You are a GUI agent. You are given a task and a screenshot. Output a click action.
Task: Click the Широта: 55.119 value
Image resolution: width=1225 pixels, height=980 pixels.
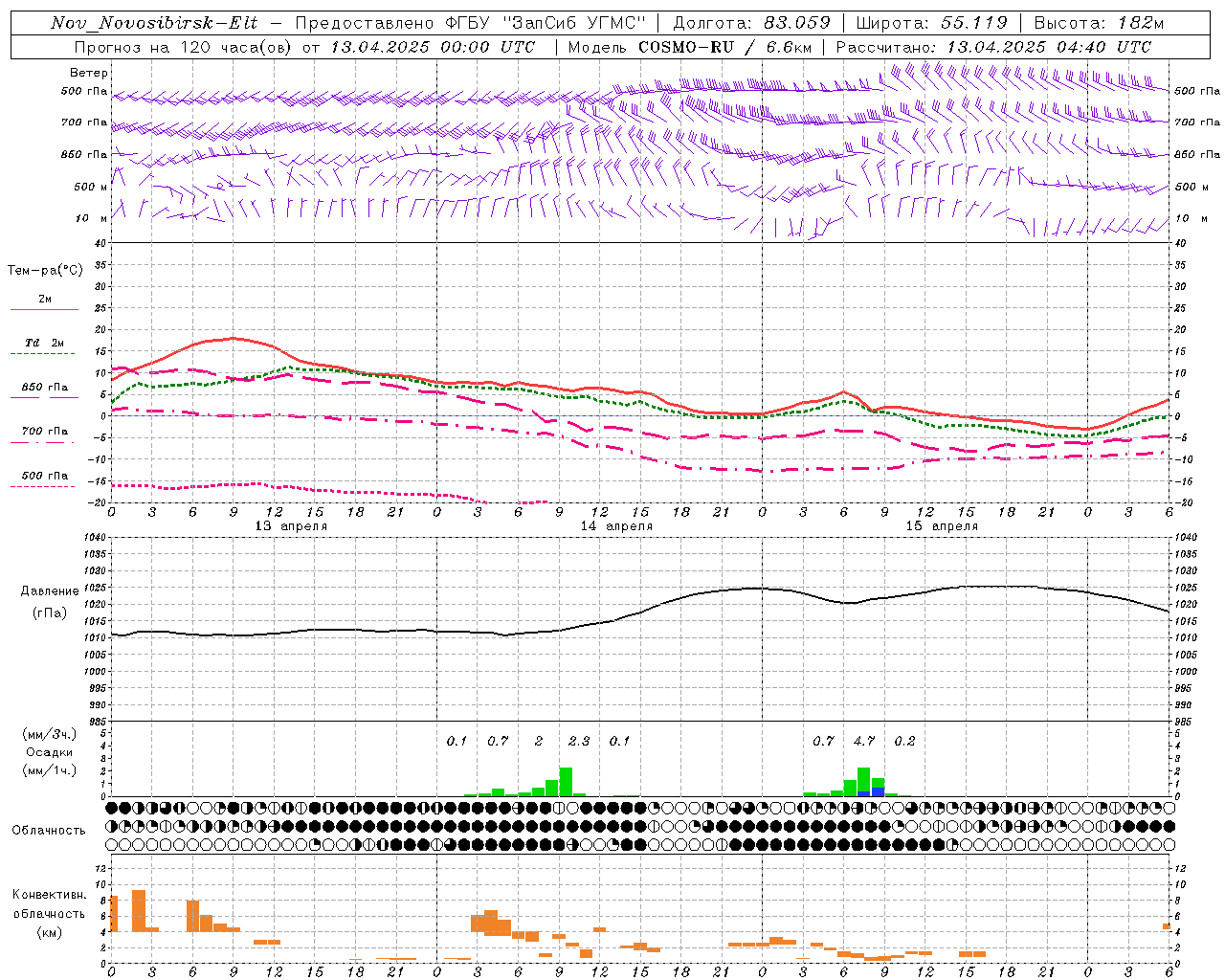[932, 23]
